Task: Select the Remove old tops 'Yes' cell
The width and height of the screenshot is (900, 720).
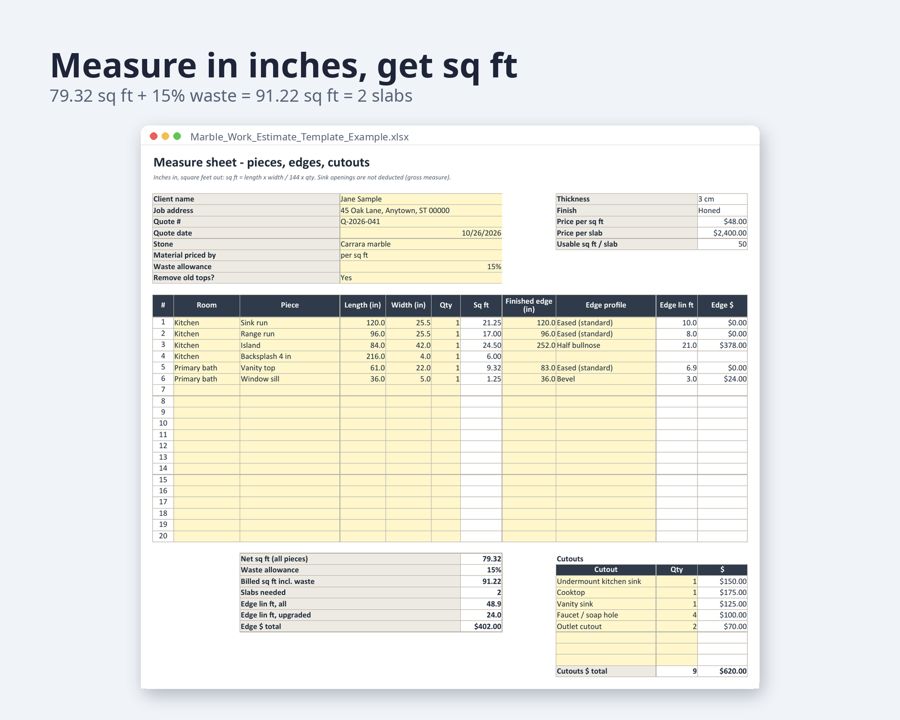Action: (x=421, y=277)
